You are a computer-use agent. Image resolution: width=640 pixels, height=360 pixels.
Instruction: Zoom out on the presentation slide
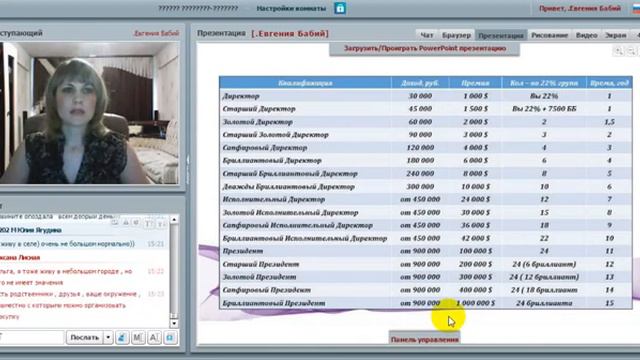(x=631, y=51)
